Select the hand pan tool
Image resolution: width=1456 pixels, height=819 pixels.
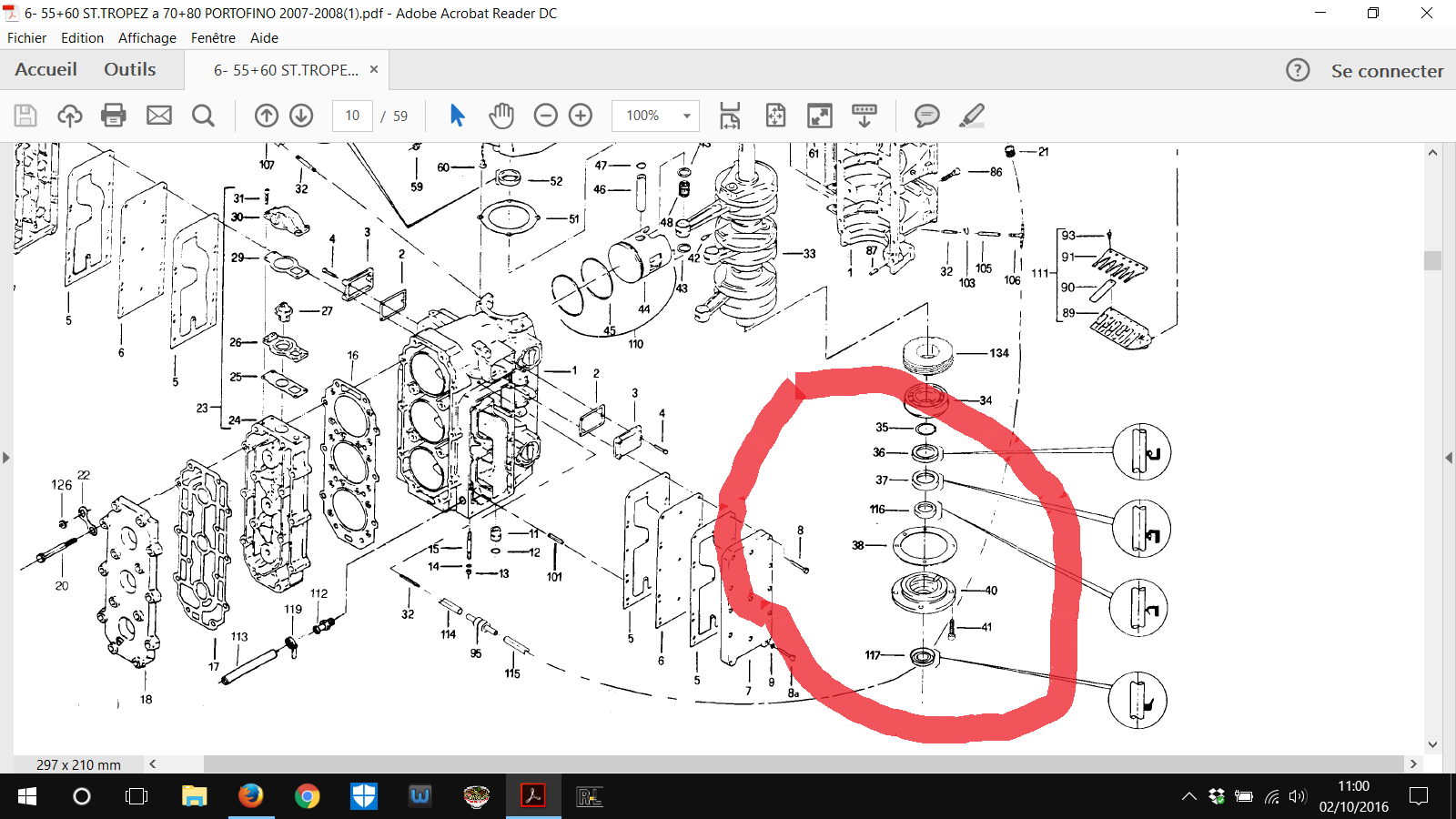(501, 116)
